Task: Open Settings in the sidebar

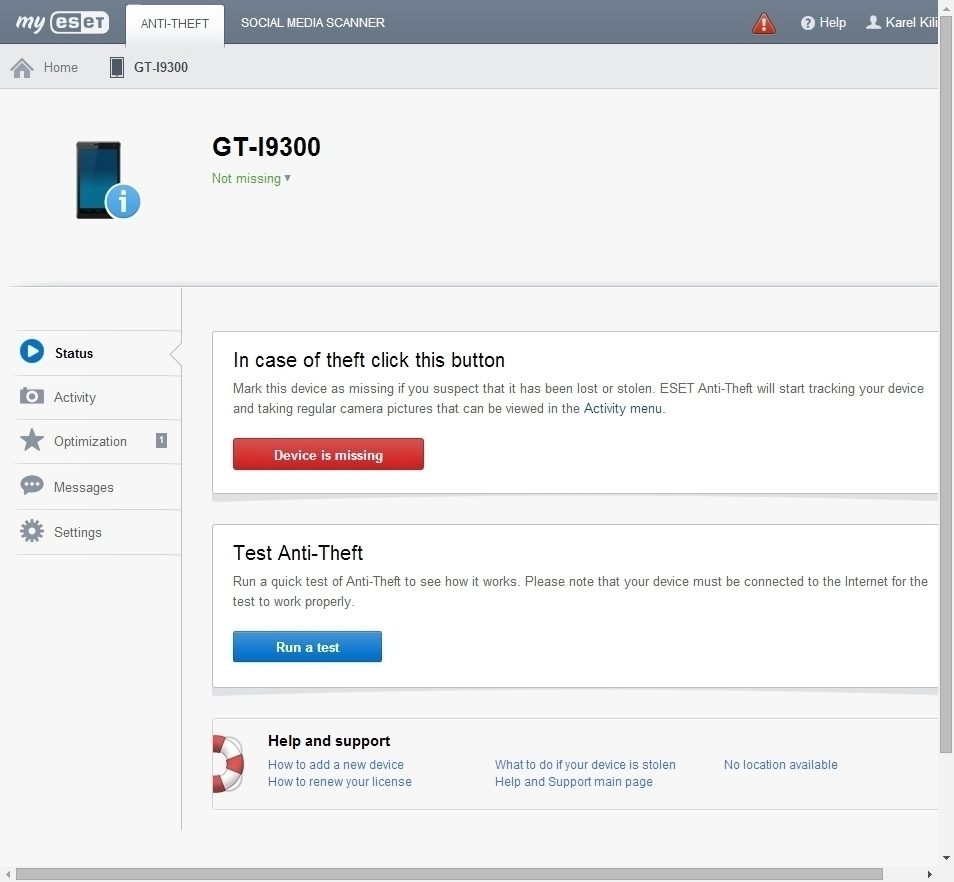Action: (x=97, y=532)
